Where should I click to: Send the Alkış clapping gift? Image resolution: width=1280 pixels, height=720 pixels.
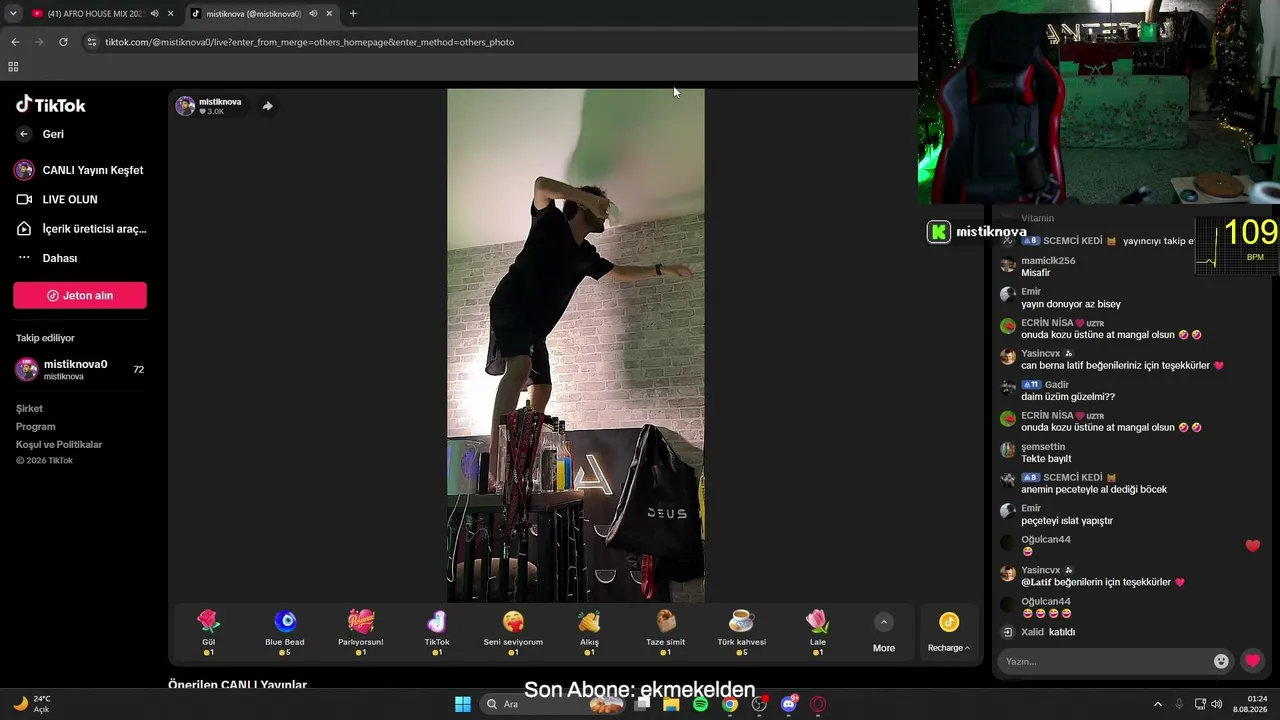click(589, 633)
